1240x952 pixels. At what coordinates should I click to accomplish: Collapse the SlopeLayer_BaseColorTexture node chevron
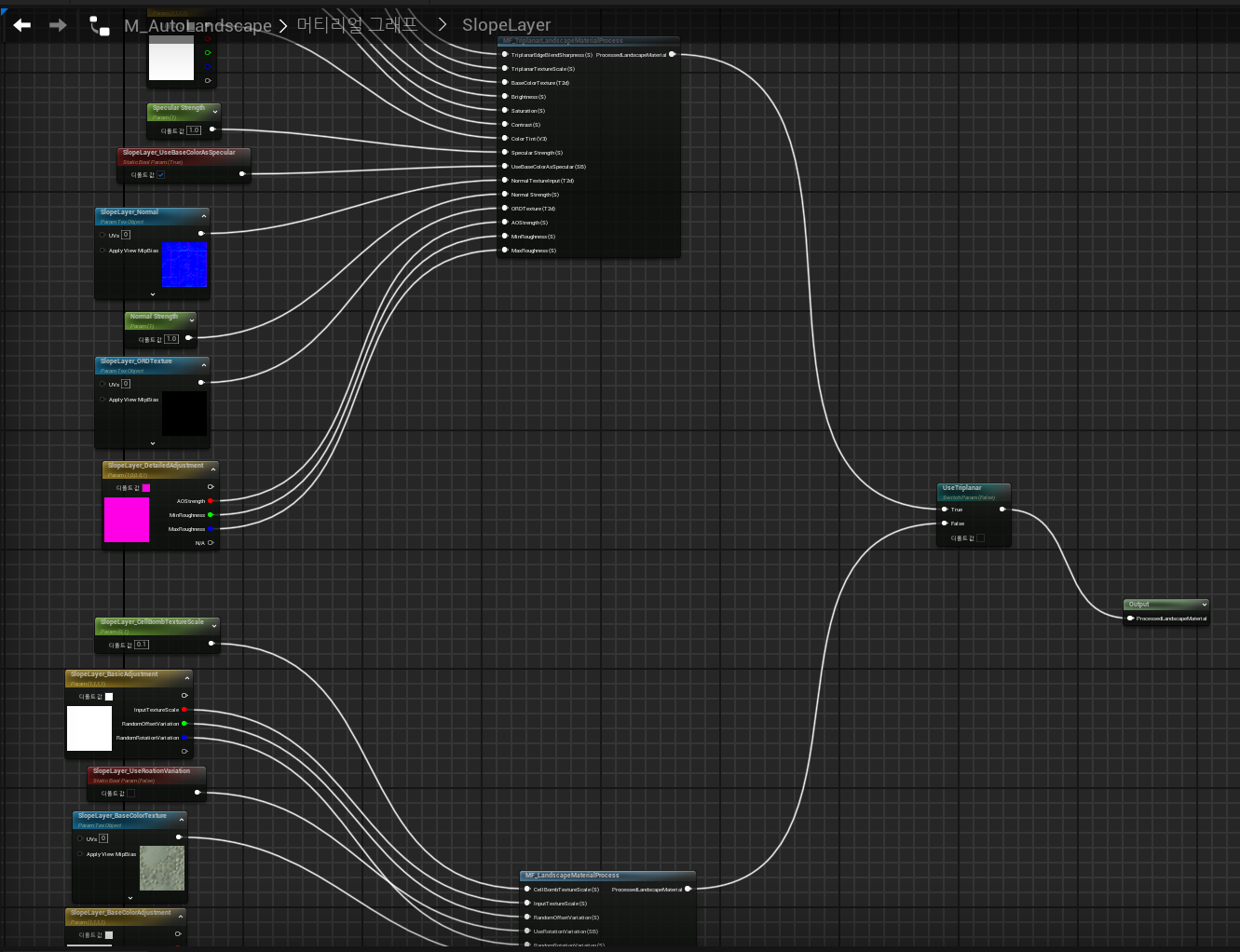pyautogui.click(x=182, y=820)
